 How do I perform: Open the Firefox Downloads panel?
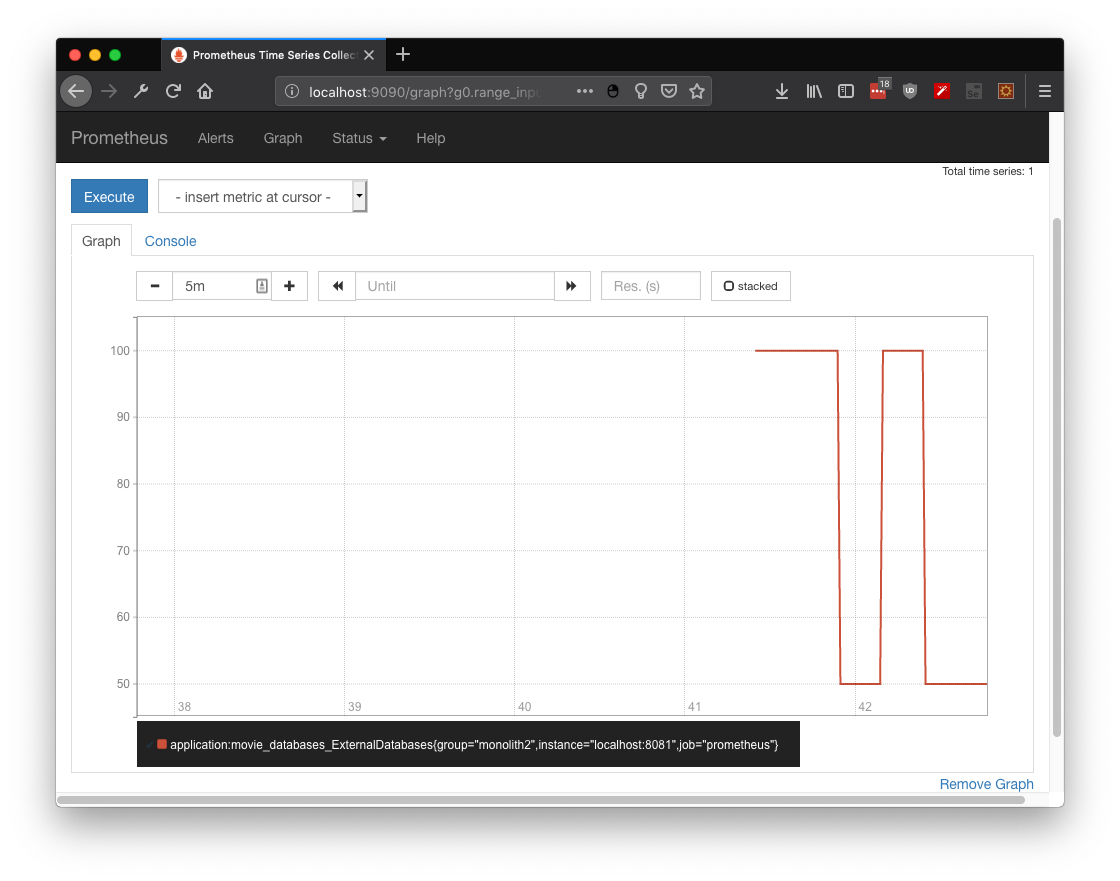point(781,91)
